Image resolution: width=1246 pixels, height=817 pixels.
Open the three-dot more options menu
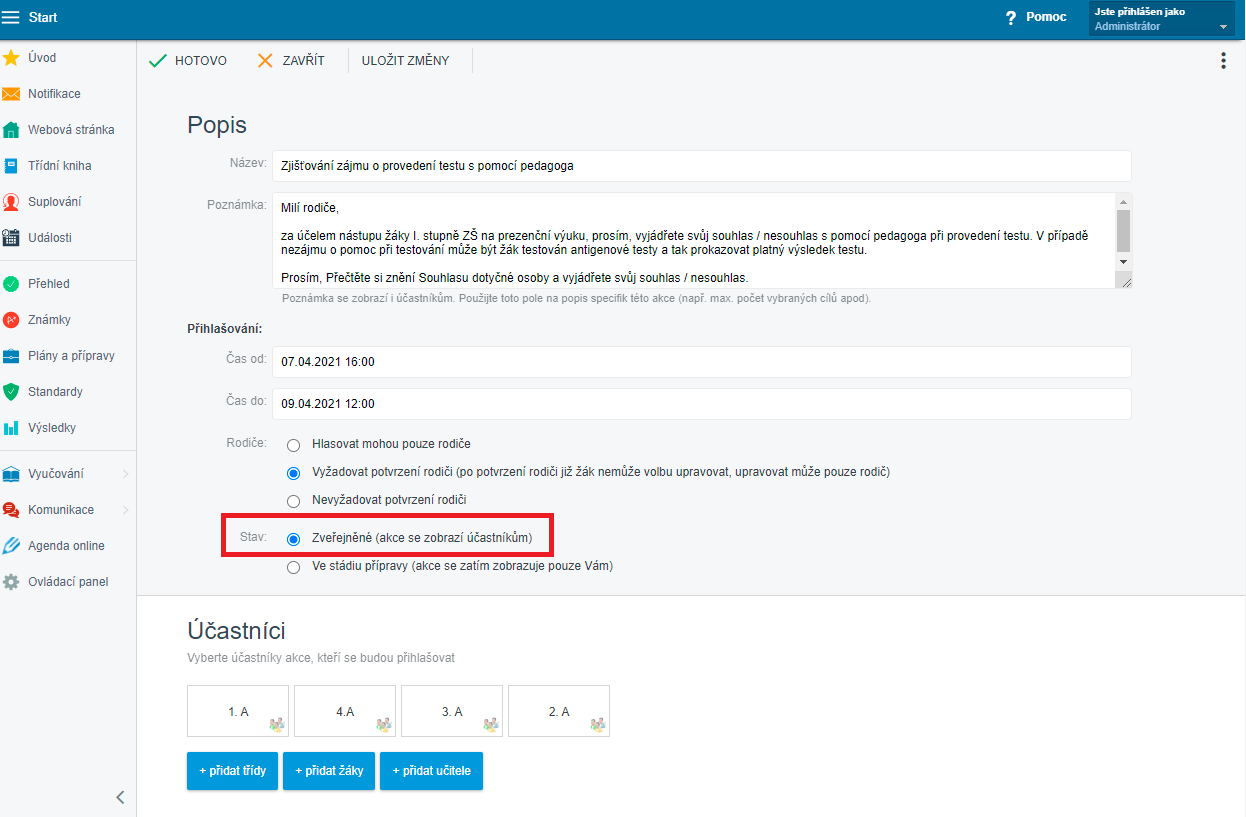1222,61
